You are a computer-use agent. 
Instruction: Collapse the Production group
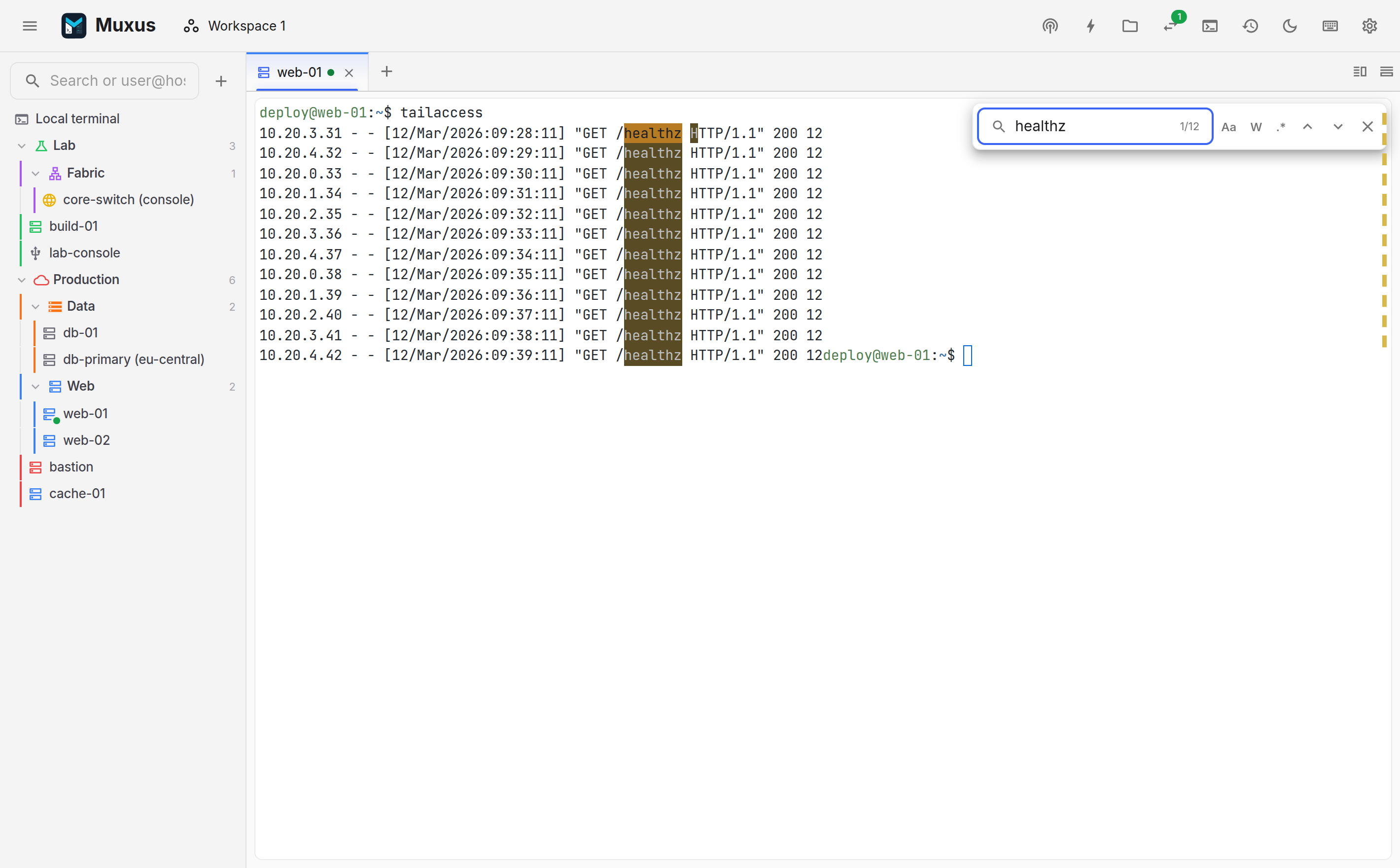click(x=22, y=280)
